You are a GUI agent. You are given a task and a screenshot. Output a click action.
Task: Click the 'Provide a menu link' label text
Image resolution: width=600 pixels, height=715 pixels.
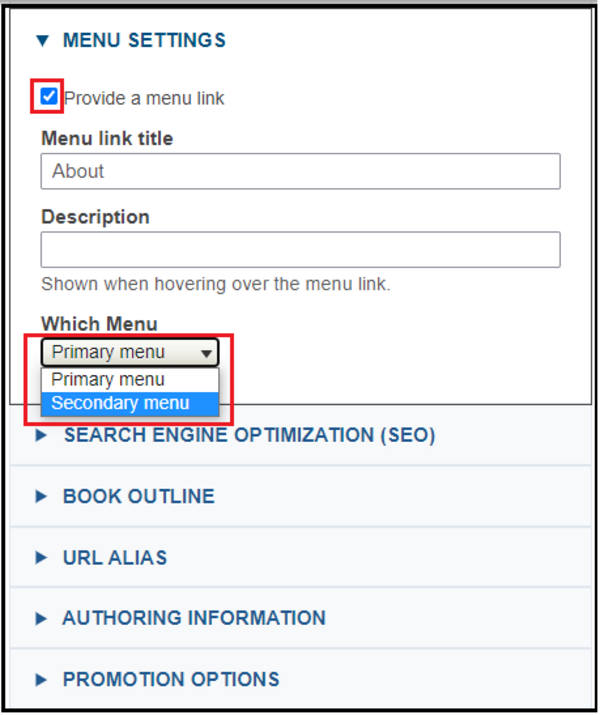click(x=144, y=98)
